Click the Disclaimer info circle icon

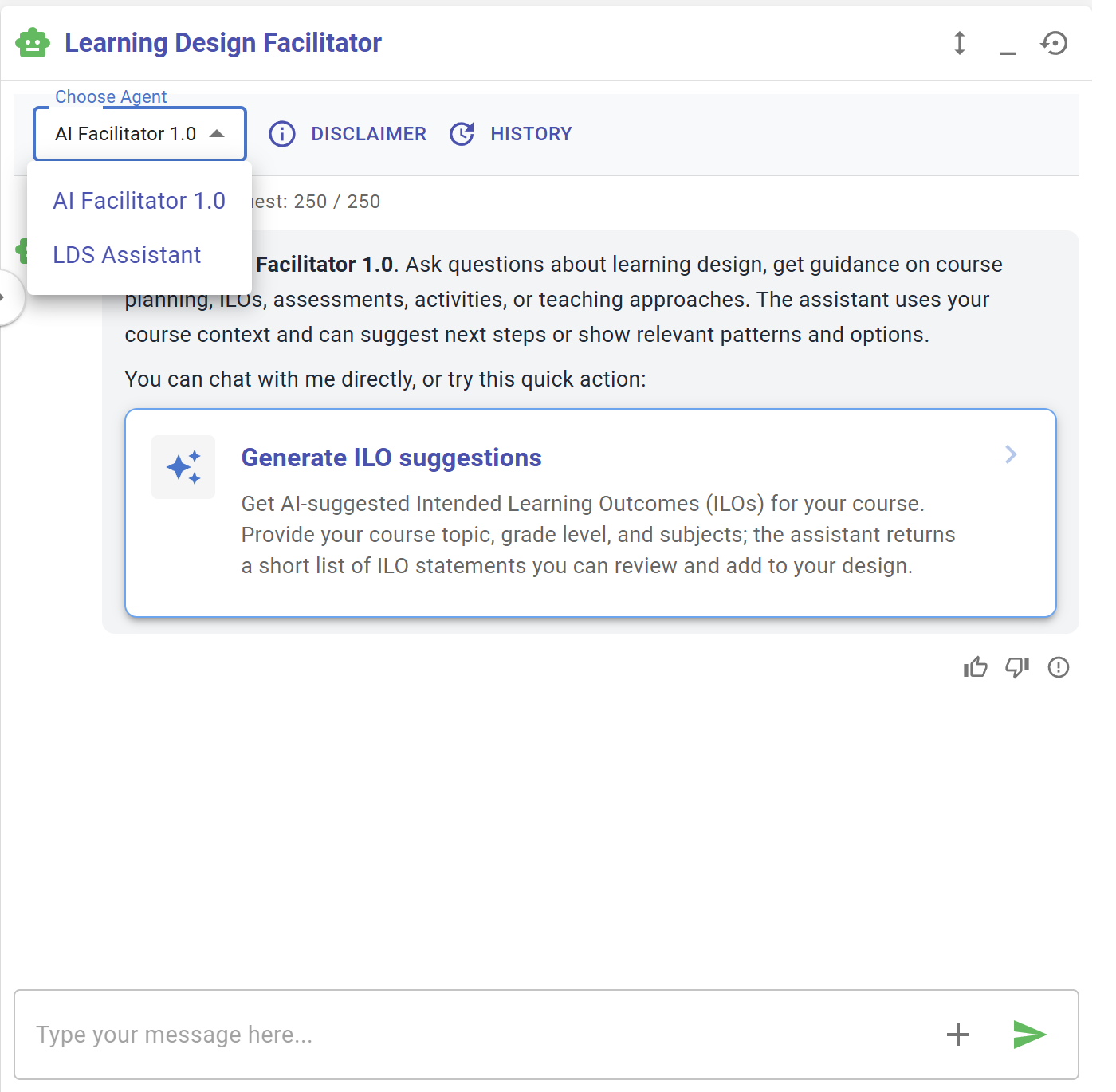click(x=281, y=134)
